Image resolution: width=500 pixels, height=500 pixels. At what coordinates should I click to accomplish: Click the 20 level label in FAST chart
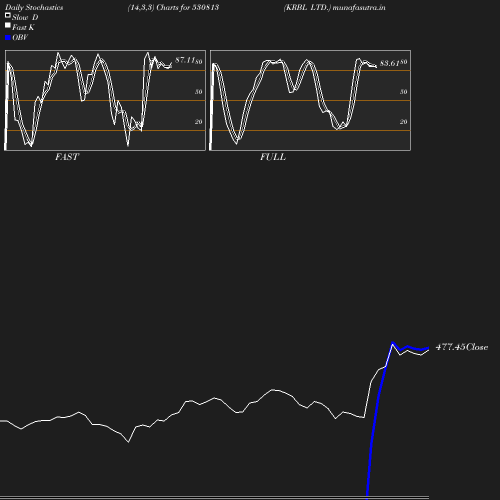pos(199,122)
